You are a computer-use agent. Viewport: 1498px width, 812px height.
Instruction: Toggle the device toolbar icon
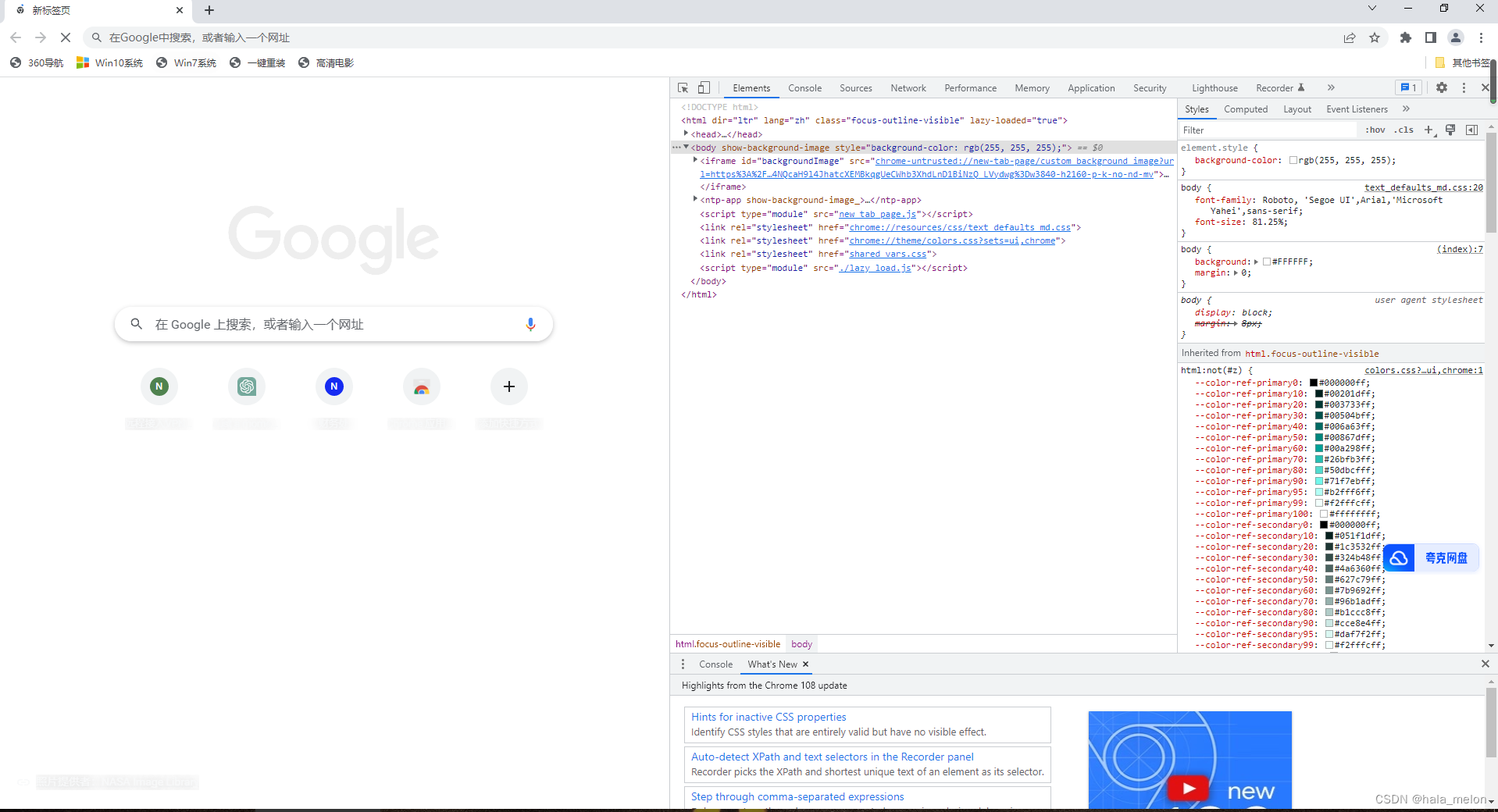pos(704,88)
